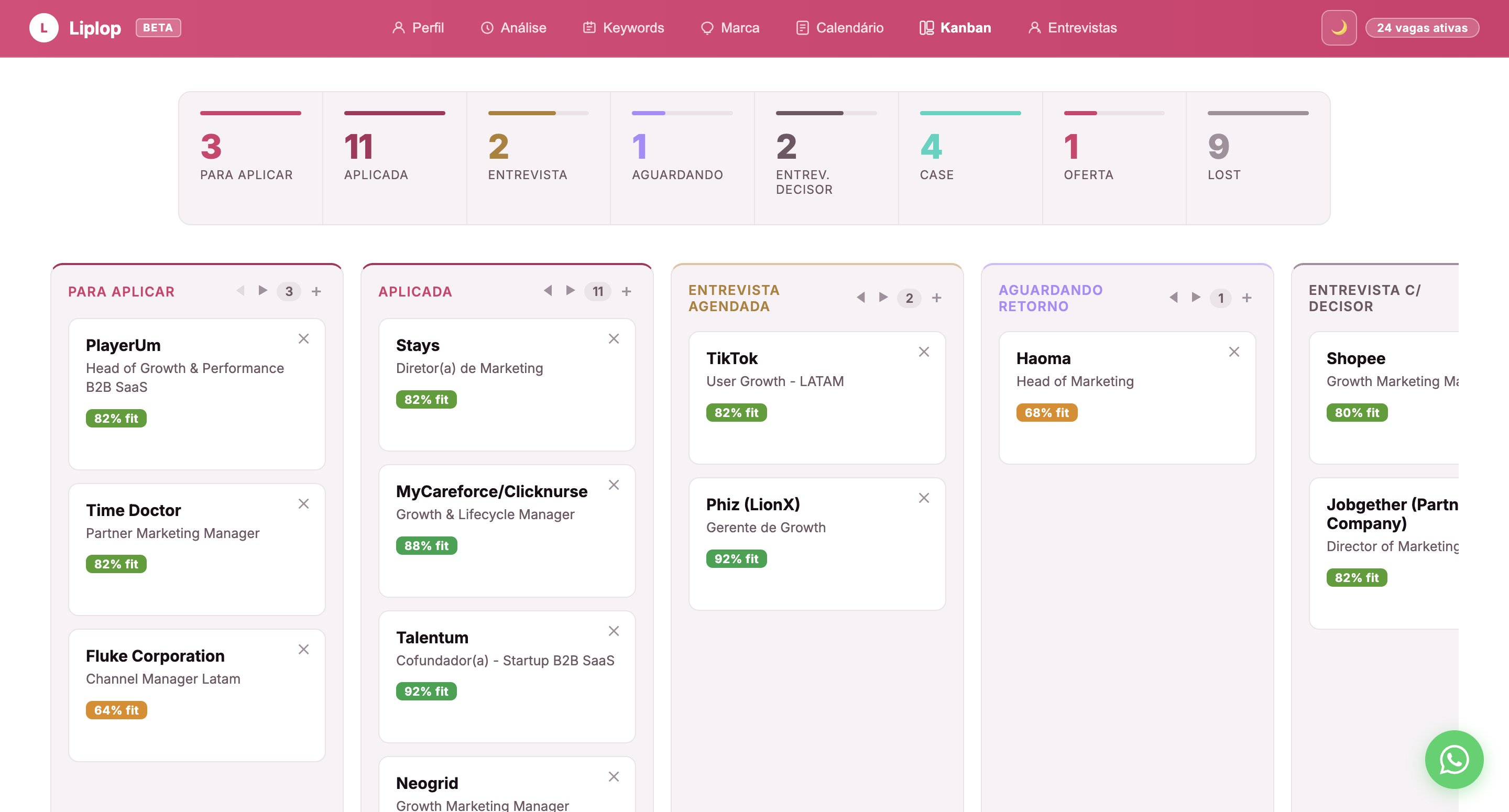1509x812 pixels.
Task: Shift Aguardando Retorno column right with arrow
Action: (x=1196, y=297)
